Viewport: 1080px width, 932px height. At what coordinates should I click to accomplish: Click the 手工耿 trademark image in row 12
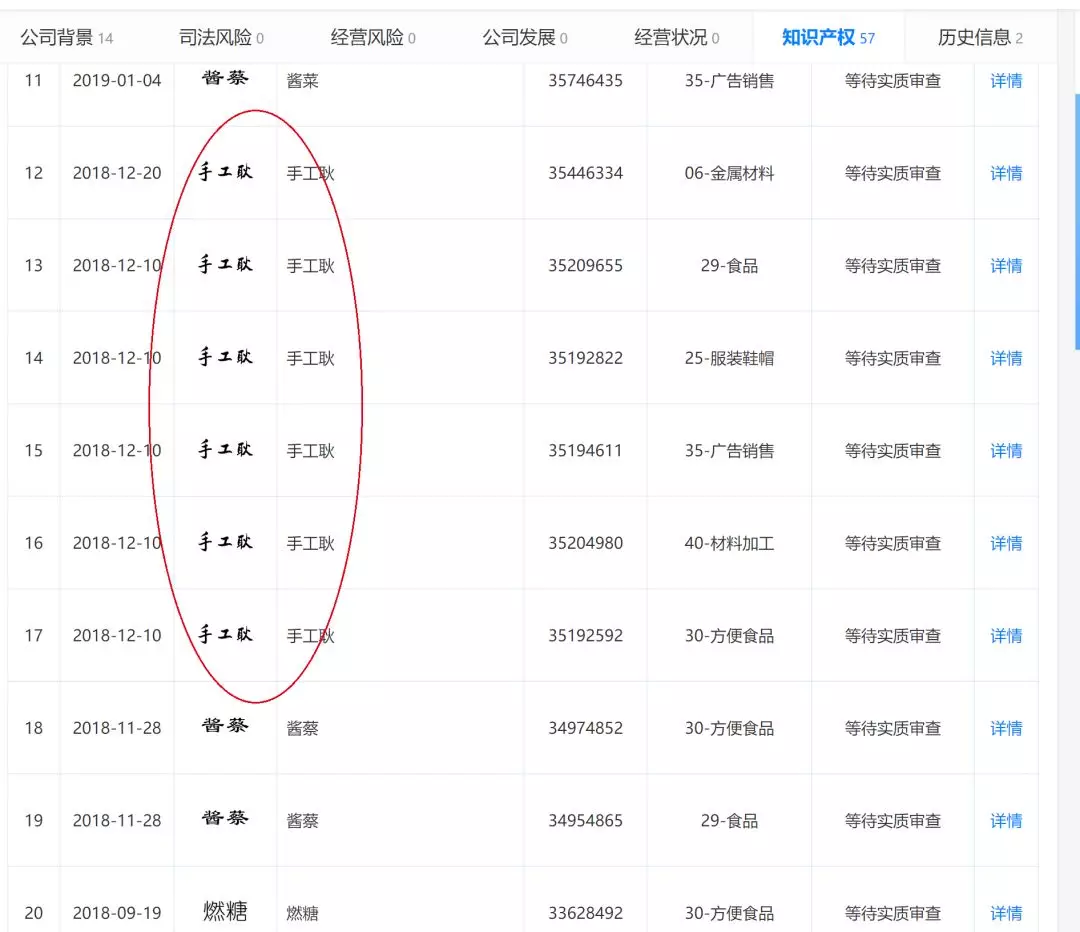[225, 172]
